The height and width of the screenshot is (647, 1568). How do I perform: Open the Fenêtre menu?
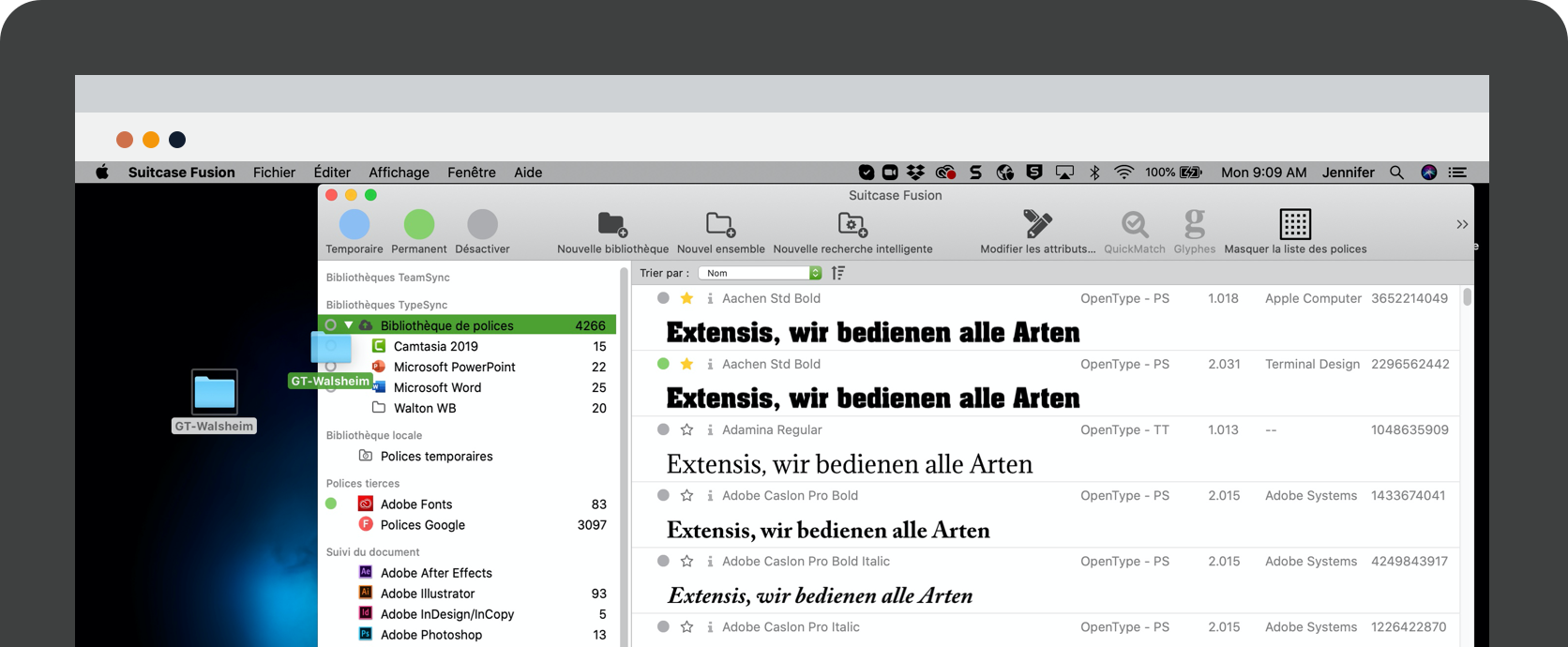click(x=472, y=173)
